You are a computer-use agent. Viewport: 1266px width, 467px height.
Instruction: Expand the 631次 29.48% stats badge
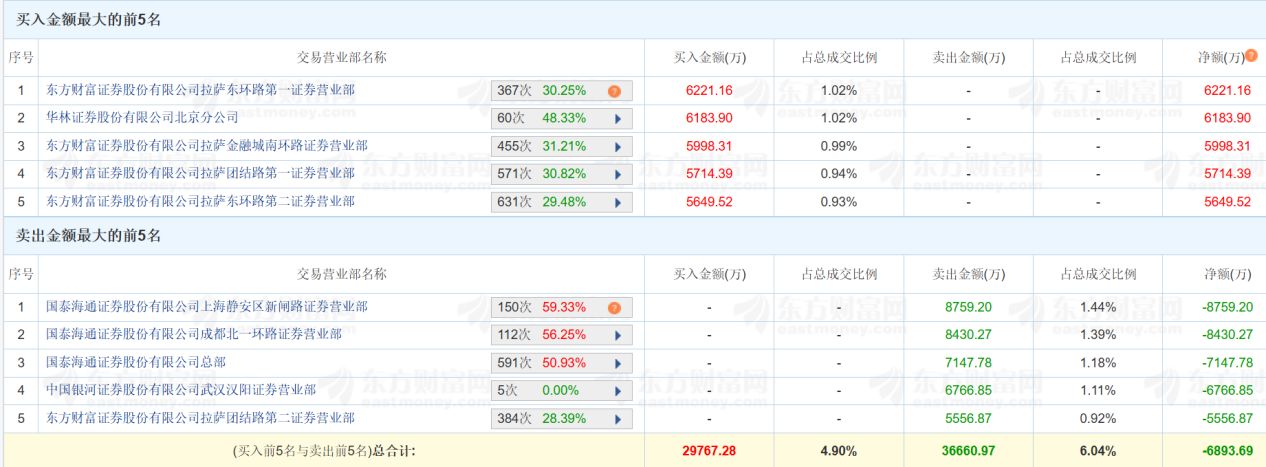pos(617,203)
